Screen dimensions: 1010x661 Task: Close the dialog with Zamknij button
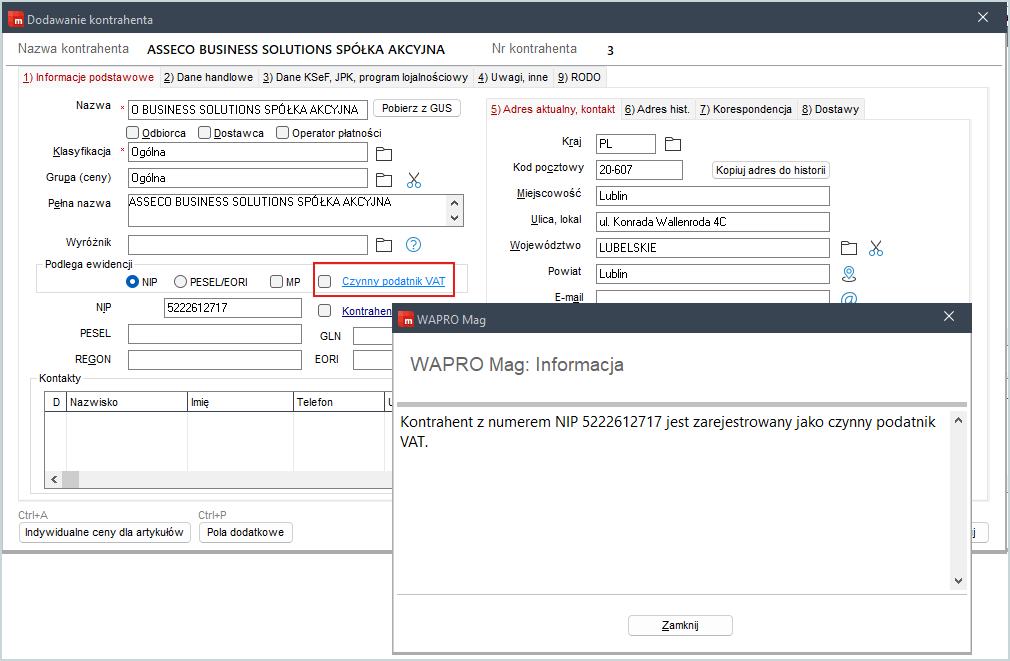tap(680, 625)
